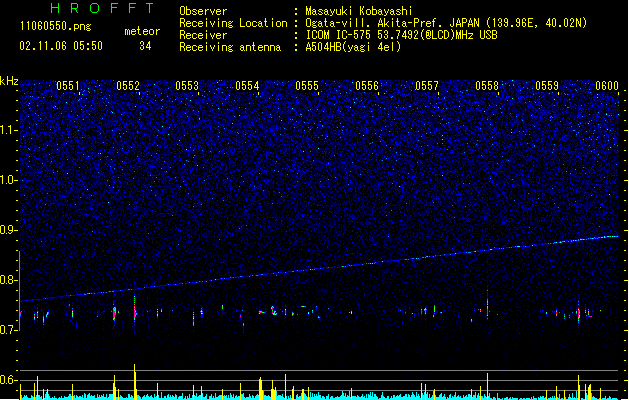Click the 1.0 kHz axis label
Screen dimensions: 629x400
9,180
